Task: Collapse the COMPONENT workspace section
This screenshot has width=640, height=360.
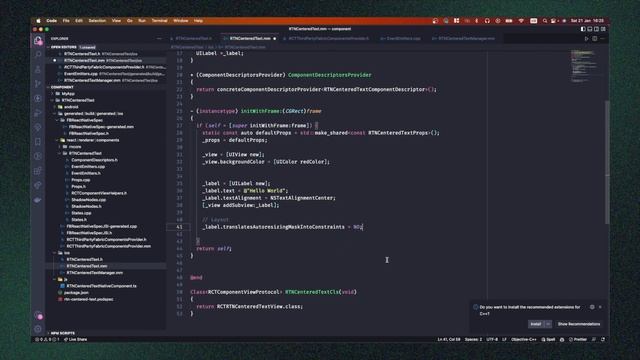Action: tap(62, 87)
